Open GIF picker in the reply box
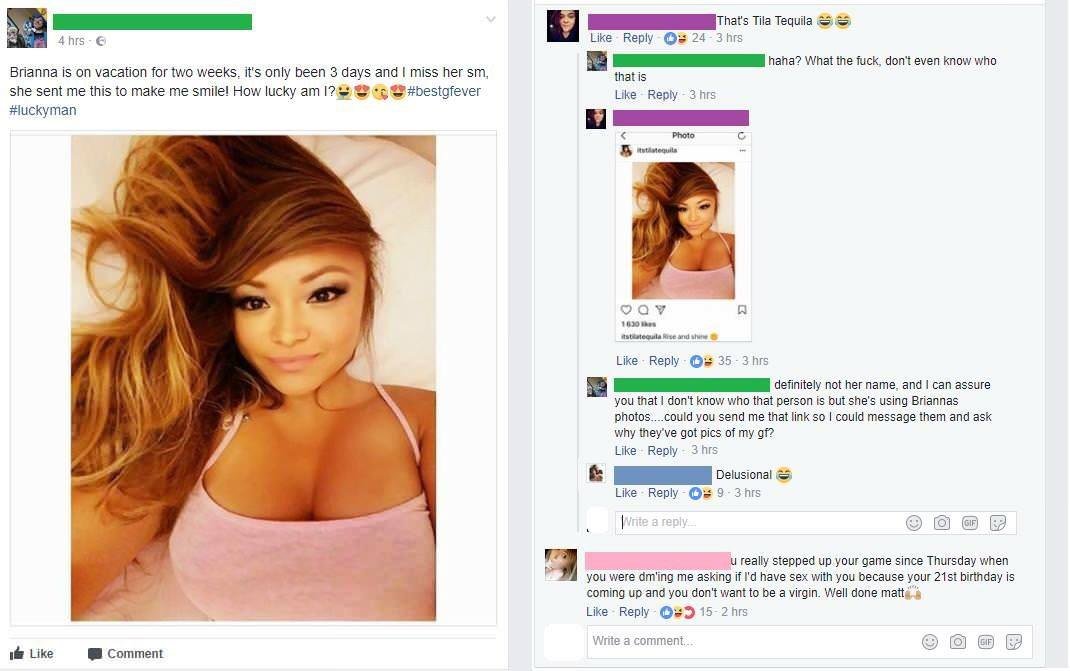This screenshot has width=1070, height=671. pyautogui.click(x=970, y=523)
